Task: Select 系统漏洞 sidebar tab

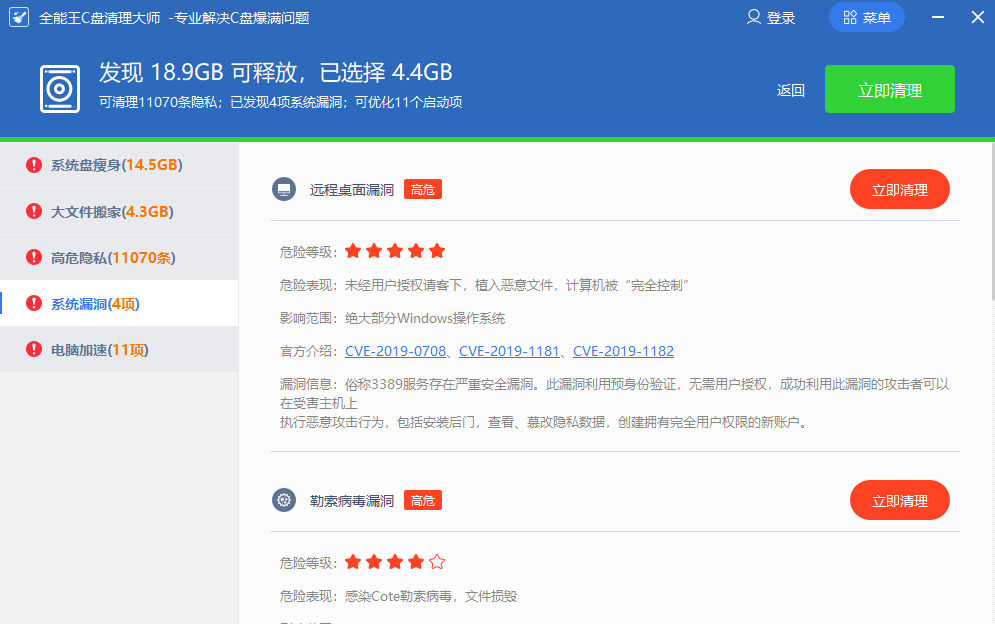Action: pos(95,304)
